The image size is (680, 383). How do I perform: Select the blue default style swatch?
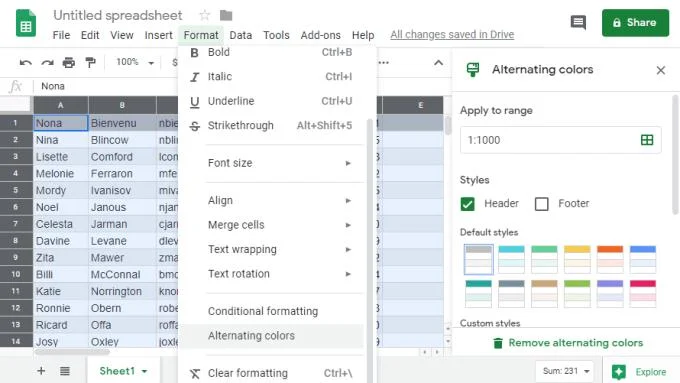pyautogui.click(x=643, y=259)
